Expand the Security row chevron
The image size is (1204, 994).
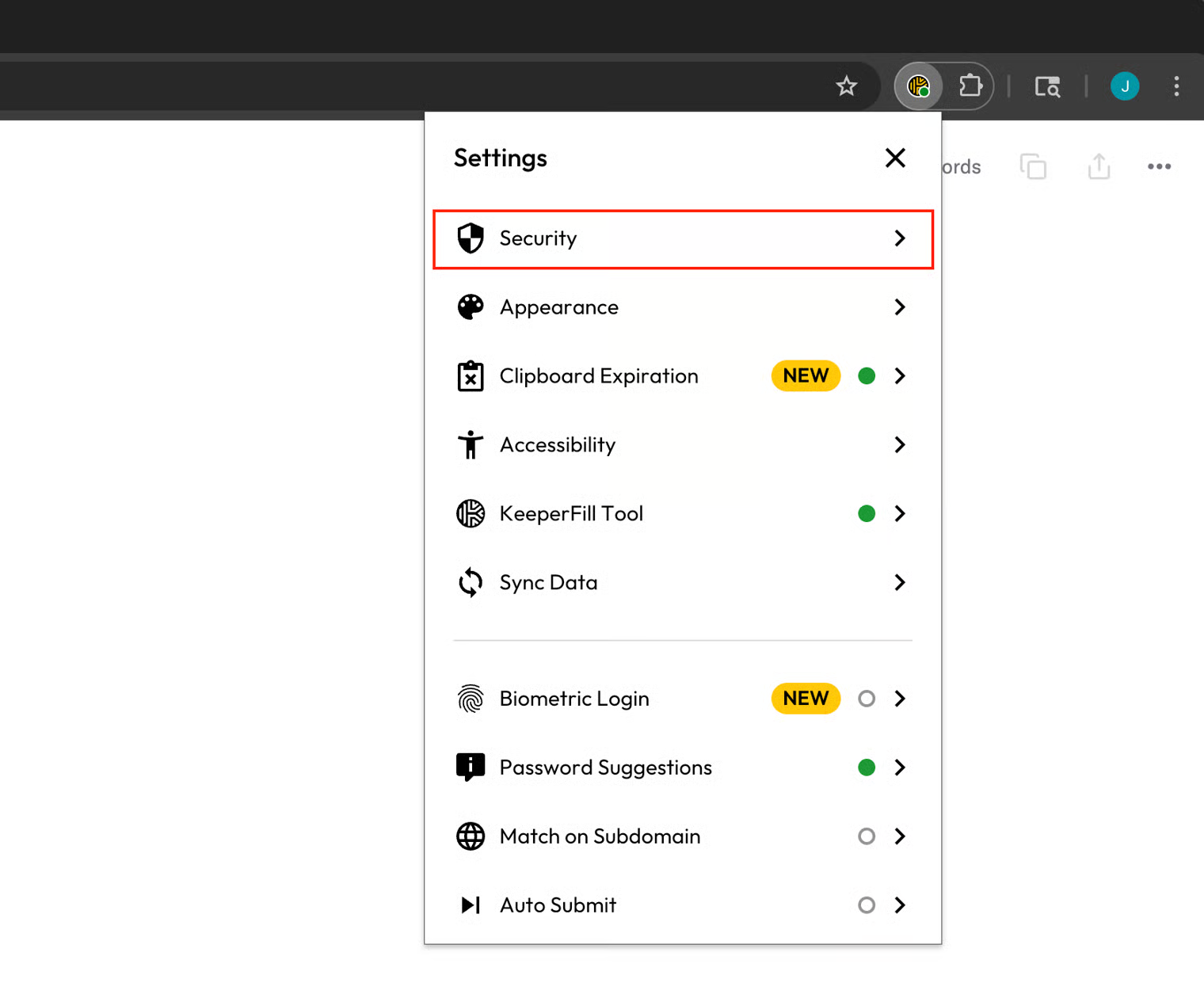coord(900,238)
